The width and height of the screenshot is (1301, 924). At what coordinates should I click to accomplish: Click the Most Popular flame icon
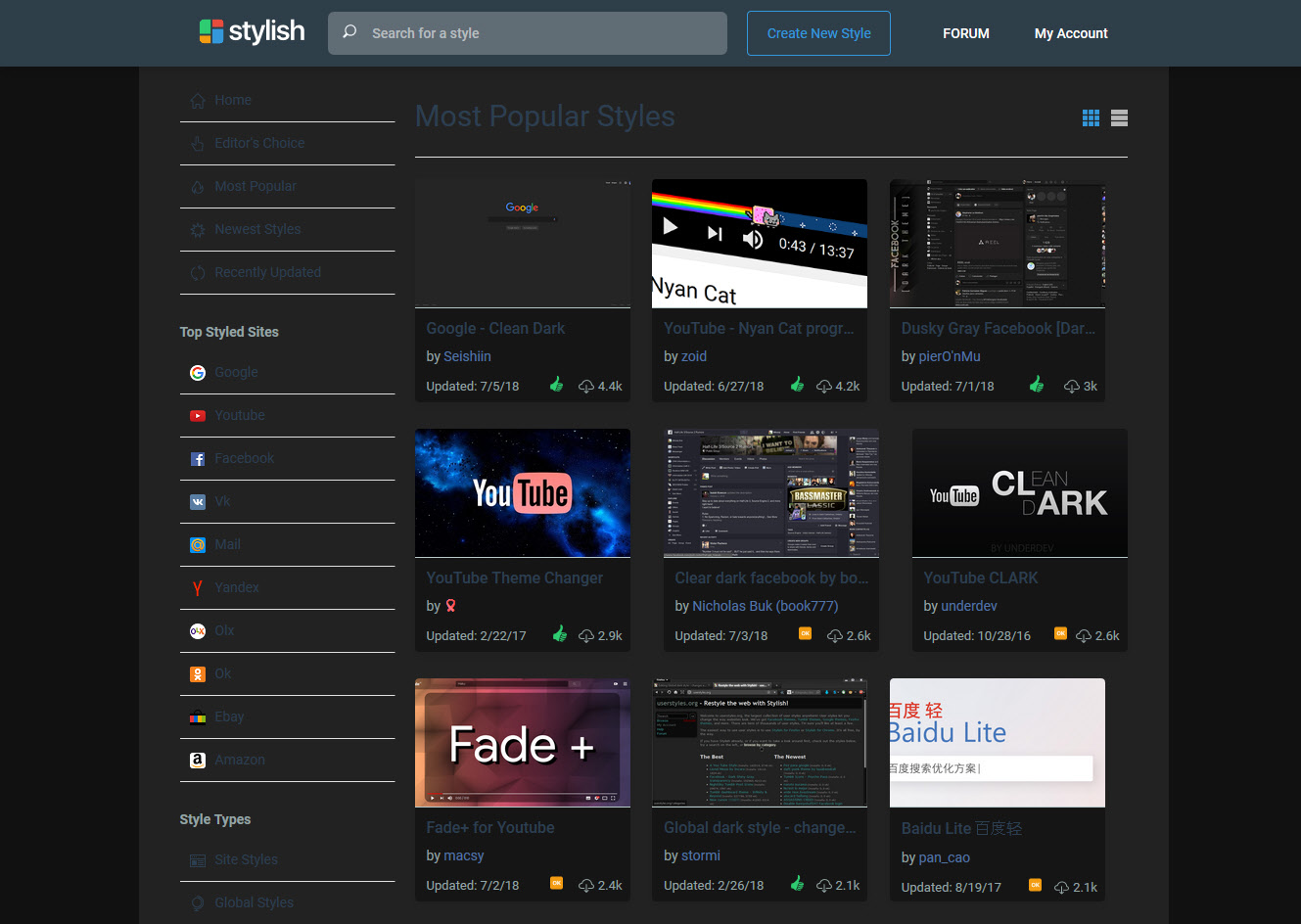pyautogui.click(x=198, y=186)
